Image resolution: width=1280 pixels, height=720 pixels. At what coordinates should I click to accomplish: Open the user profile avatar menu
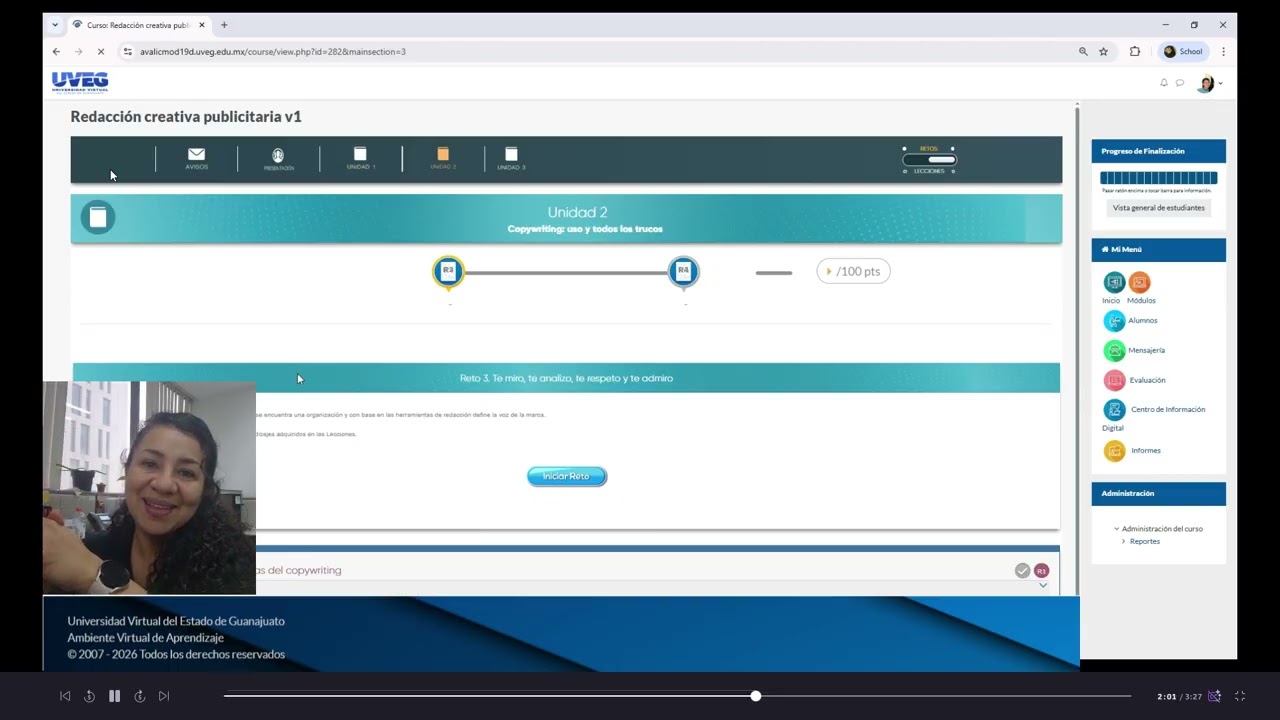1208,84
